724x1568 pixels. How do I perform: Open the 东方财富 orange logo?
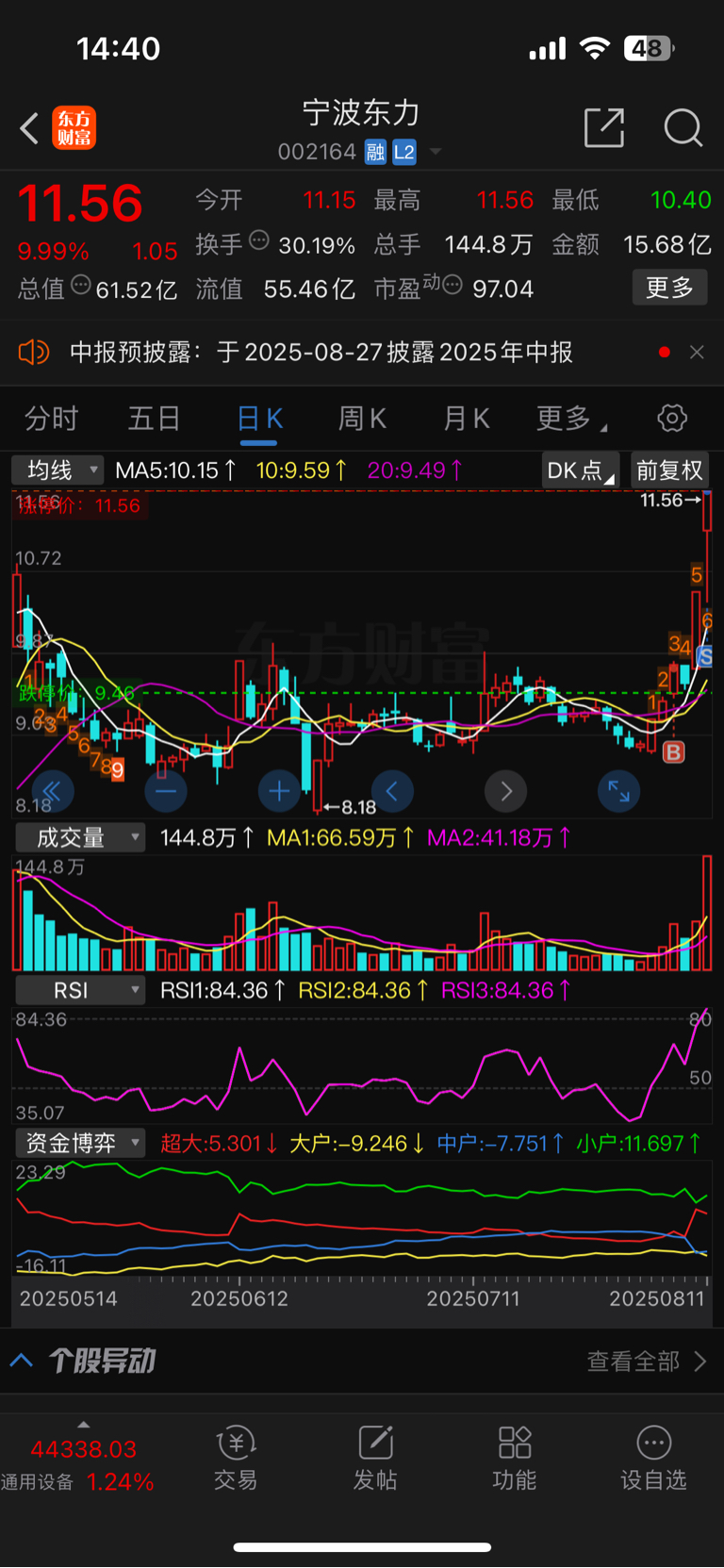[74, 128]
